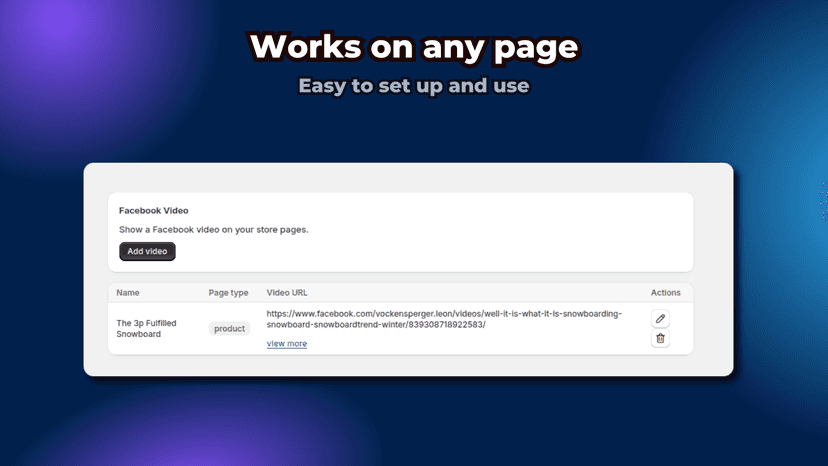Click the Facebook Video card heading
The height and width of the screenshot is (466, 828).
coord(154,210)
